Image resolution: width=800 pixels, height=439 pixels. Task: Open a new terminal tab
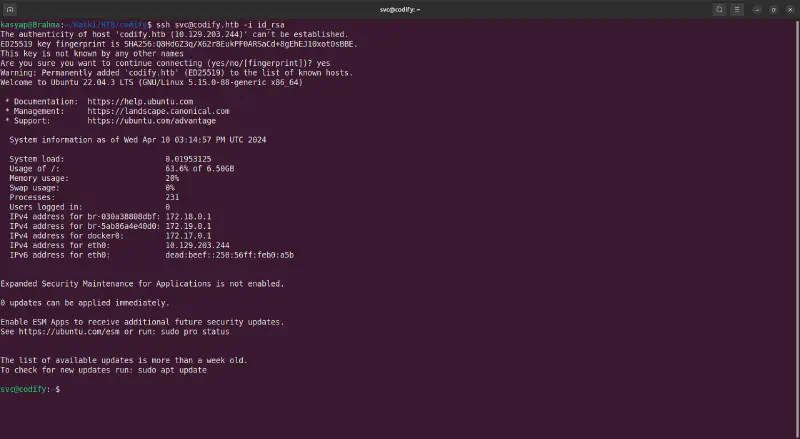click(x=10, y=9)
